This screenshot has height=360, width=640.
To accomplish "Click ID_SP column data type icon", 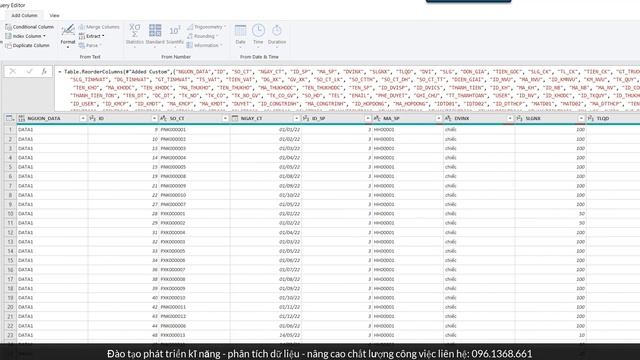I will coord(306,118).
